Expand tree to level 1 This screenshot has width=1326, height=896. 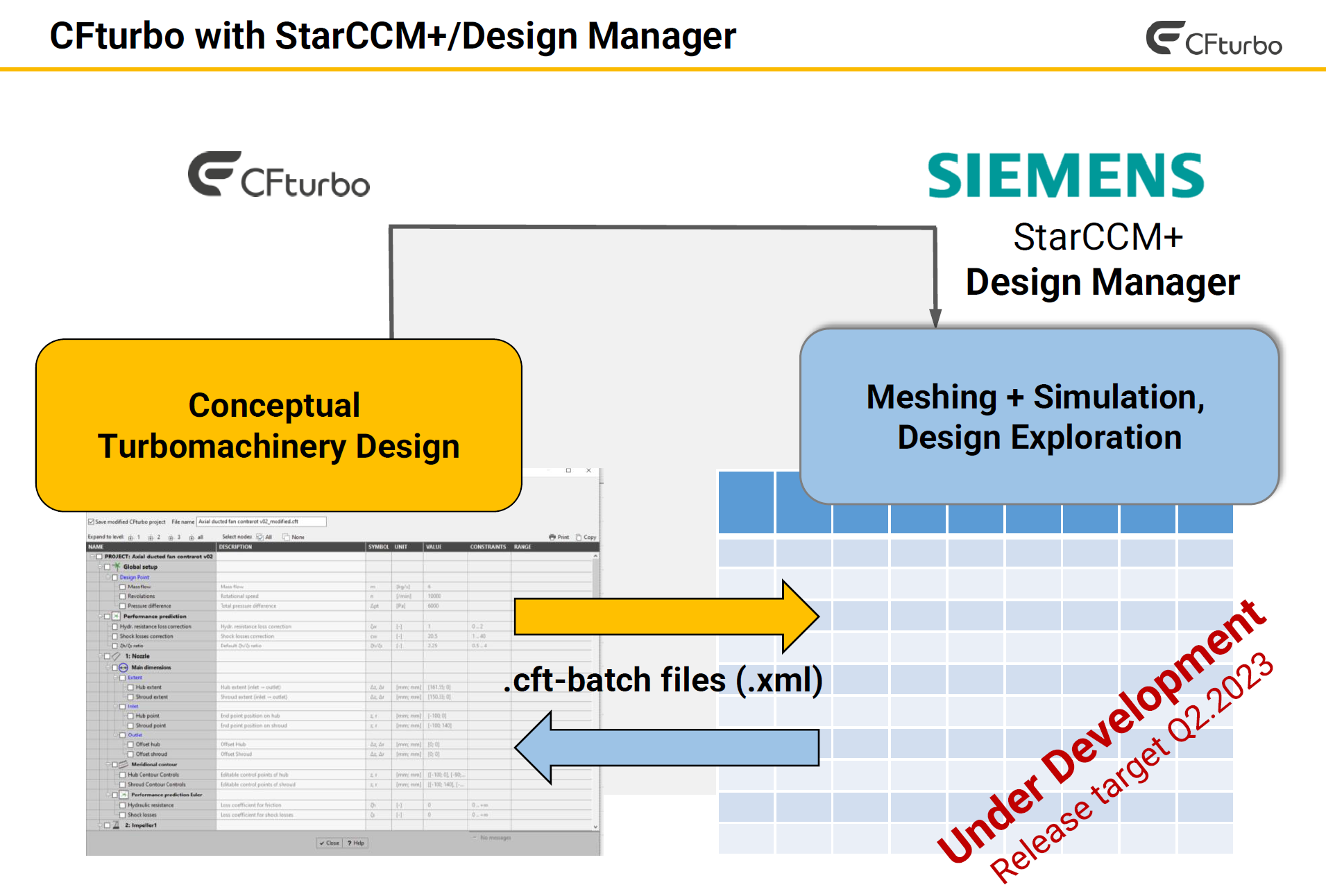click(134, 537)
